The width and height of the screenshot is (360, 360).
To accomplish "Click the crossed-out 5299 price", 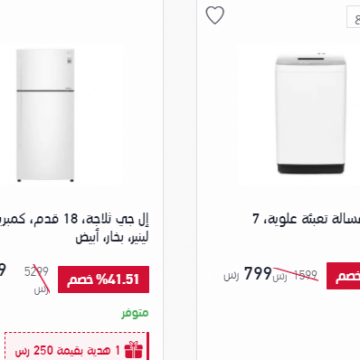I will tap(36, 272).
